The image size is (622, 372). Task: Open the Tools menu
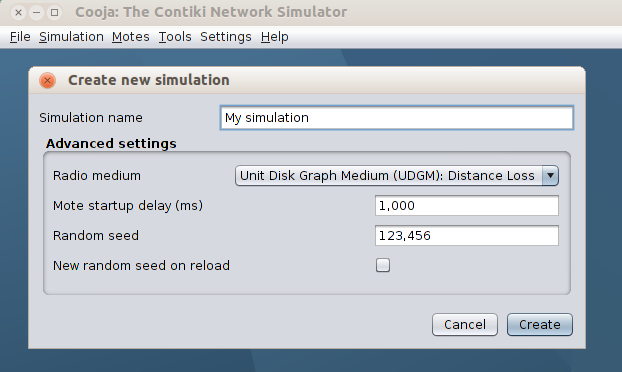coord(175,37)
